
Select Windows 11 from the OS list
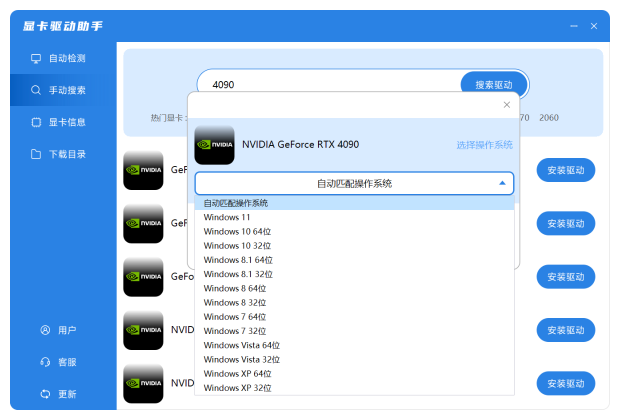(x=227, y=217)
